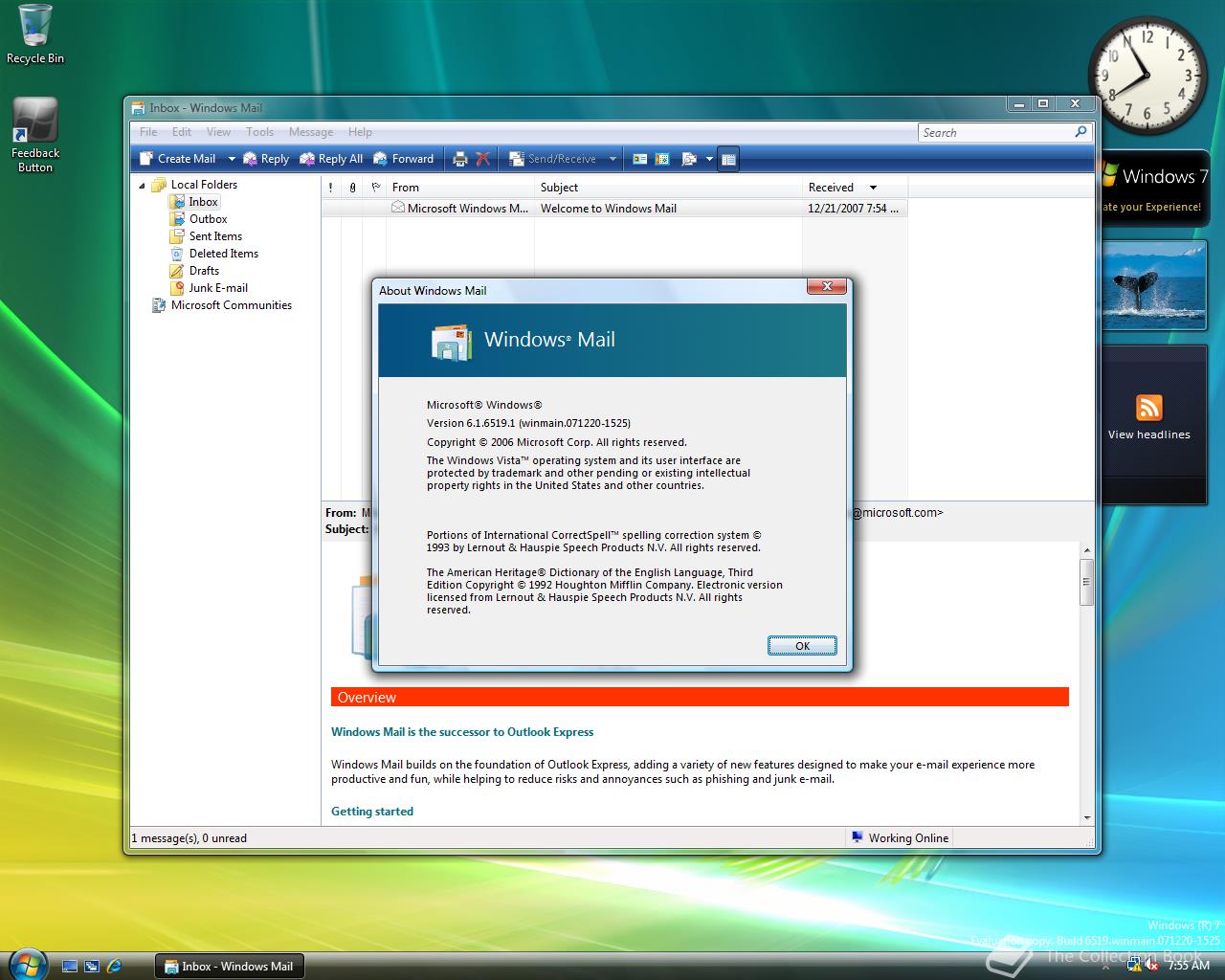Screen dimensions: 1225x980
Task: Select the Drafts folder
Action: click(x=204, y=271)
